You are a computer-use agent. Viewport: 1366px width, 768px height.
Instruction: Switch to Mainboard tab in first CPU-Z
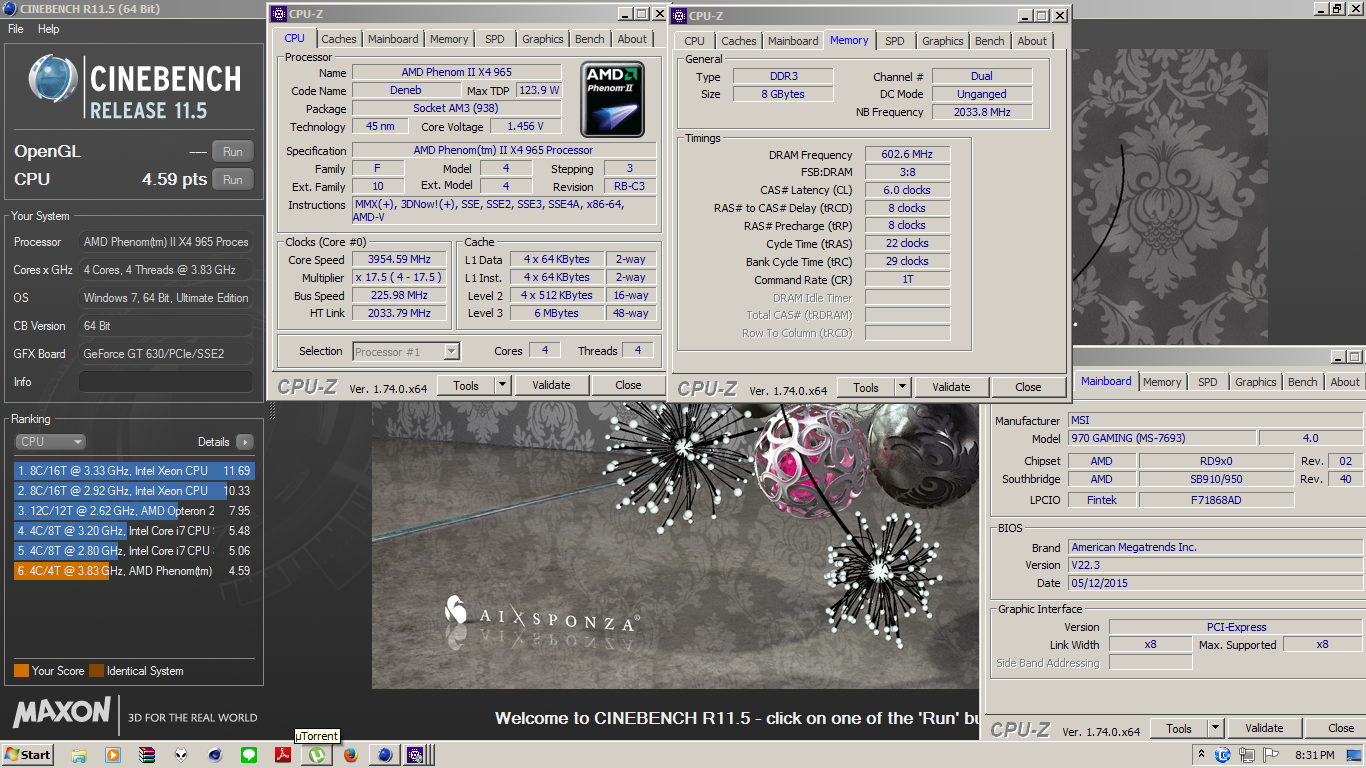[394, 39]
